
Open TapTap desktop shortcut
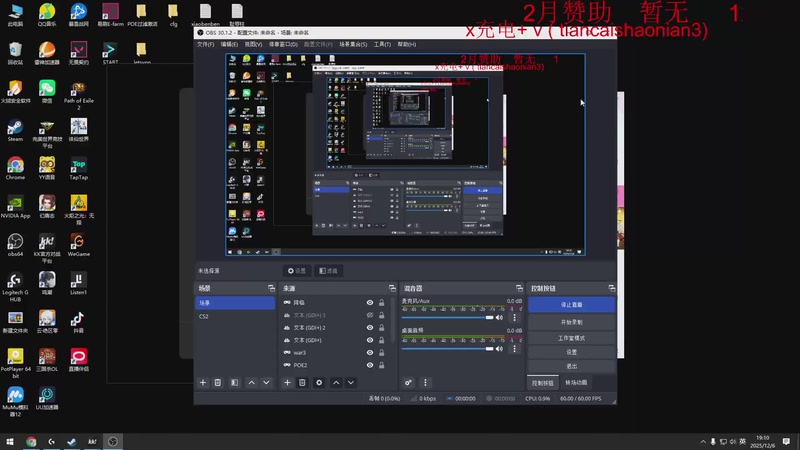click(x=78, y=169)
